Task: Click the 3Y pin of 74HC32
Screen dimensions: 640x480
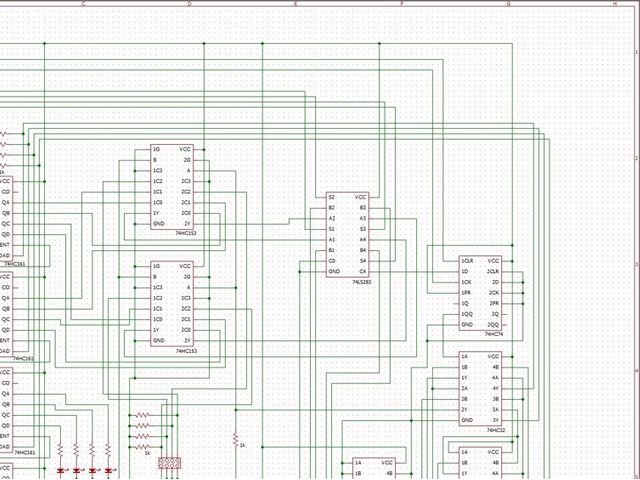Action: pyautogui.click(x=496, y=420)
